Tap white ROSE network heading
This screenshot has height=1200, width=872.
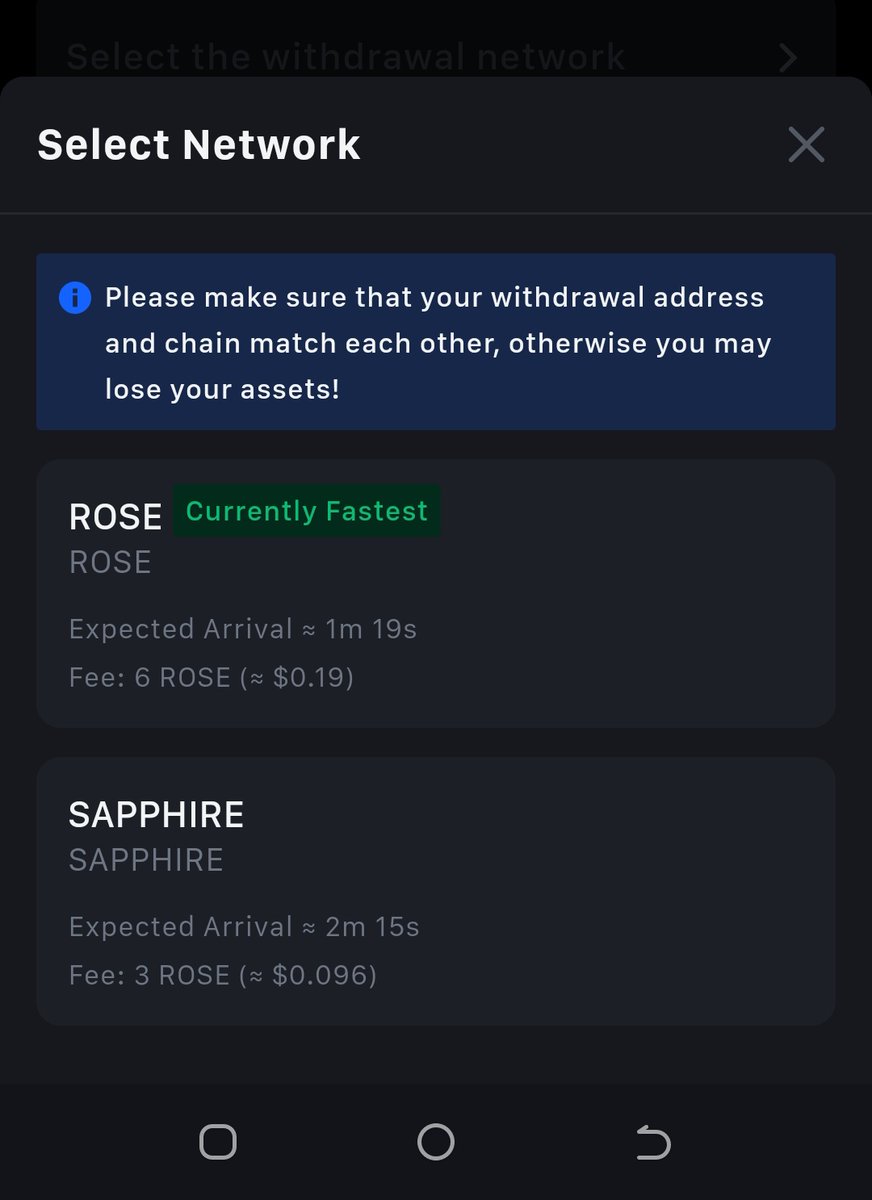coord(115,517)
